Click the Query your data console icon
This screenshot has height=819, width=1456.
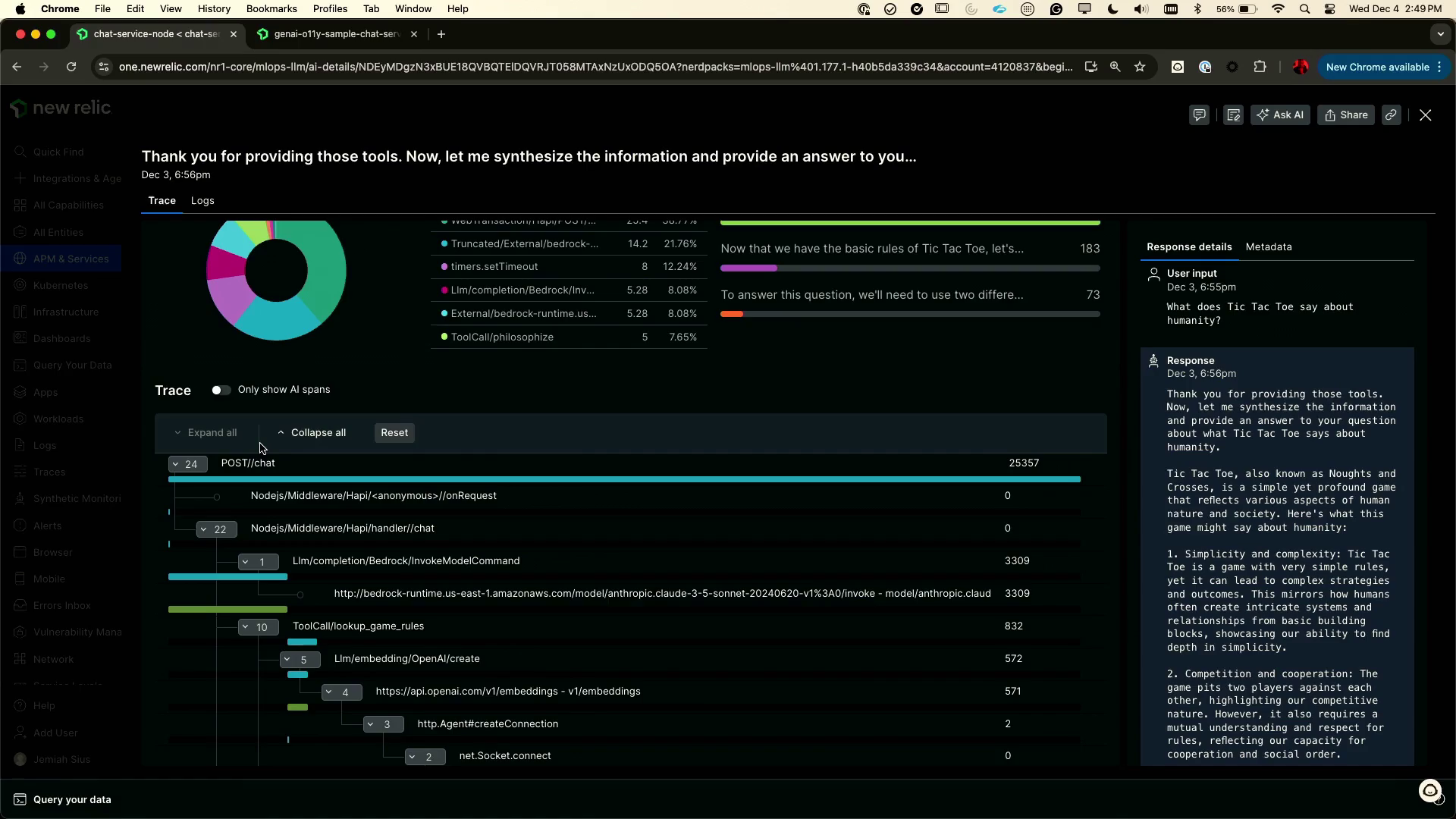pos(20,799)
